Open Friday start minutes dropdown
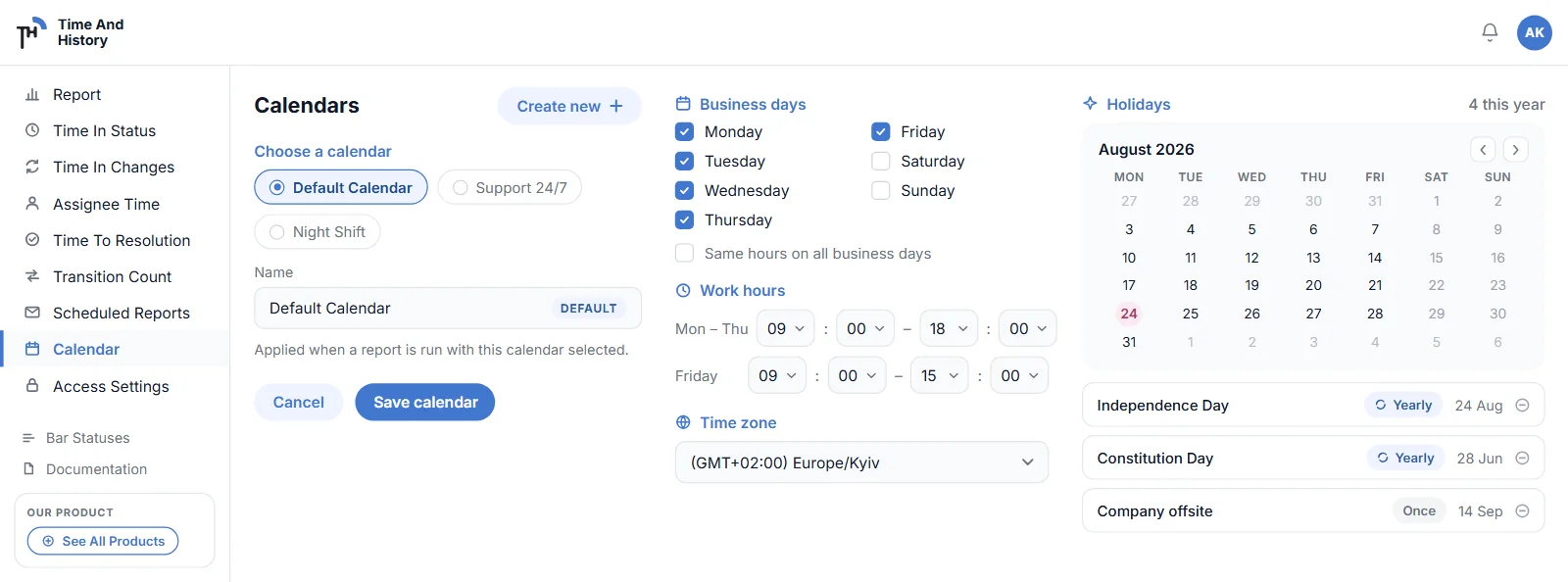 (857, 375)
